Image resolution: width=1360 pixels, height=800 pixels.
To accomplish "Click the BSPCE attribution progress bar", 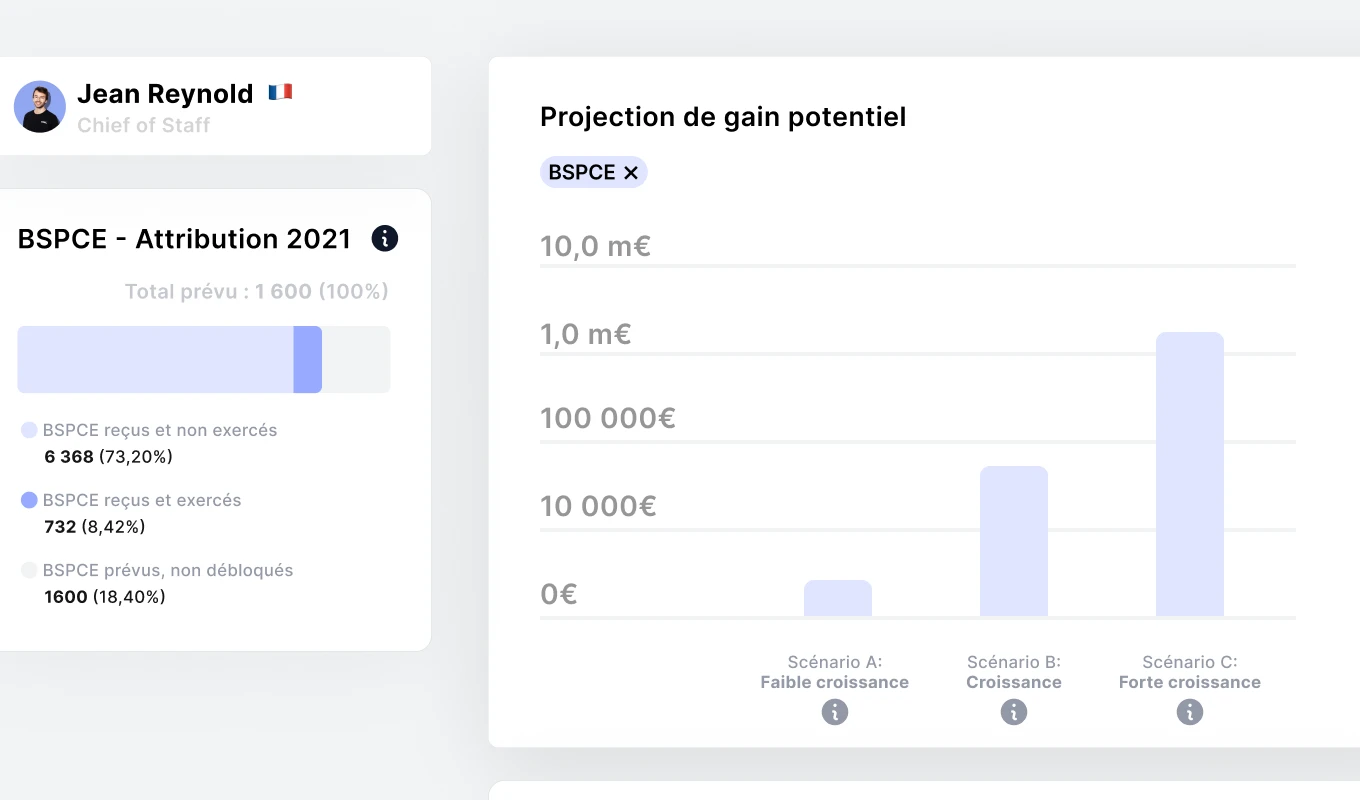I will tap(204, 359).
